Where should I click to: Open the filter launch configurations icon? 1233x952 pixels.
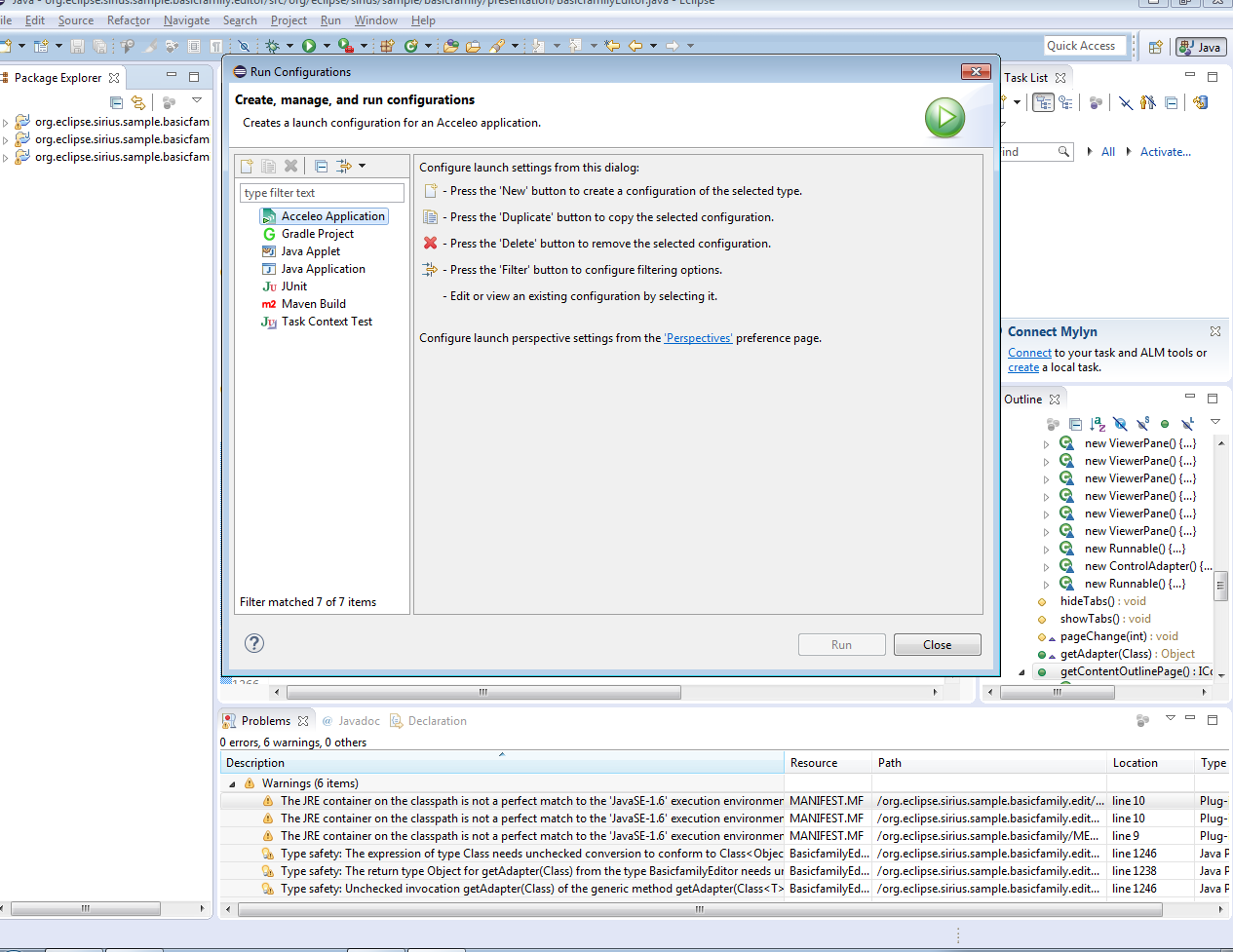pos(344,166)
